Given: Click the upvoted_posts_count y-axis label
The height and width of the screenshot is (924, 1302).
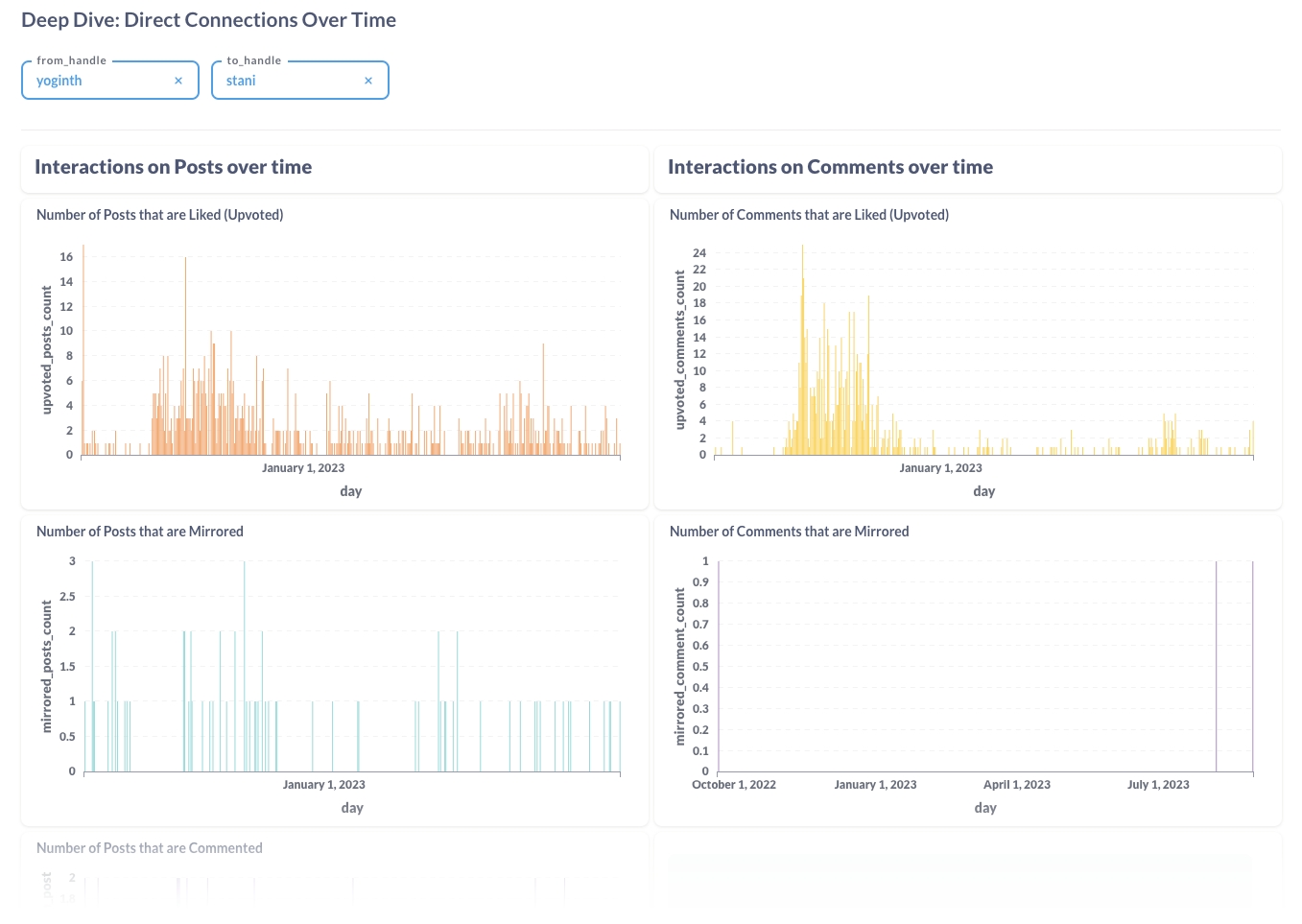Looking at the screenshot, I should tap(47, 350).
